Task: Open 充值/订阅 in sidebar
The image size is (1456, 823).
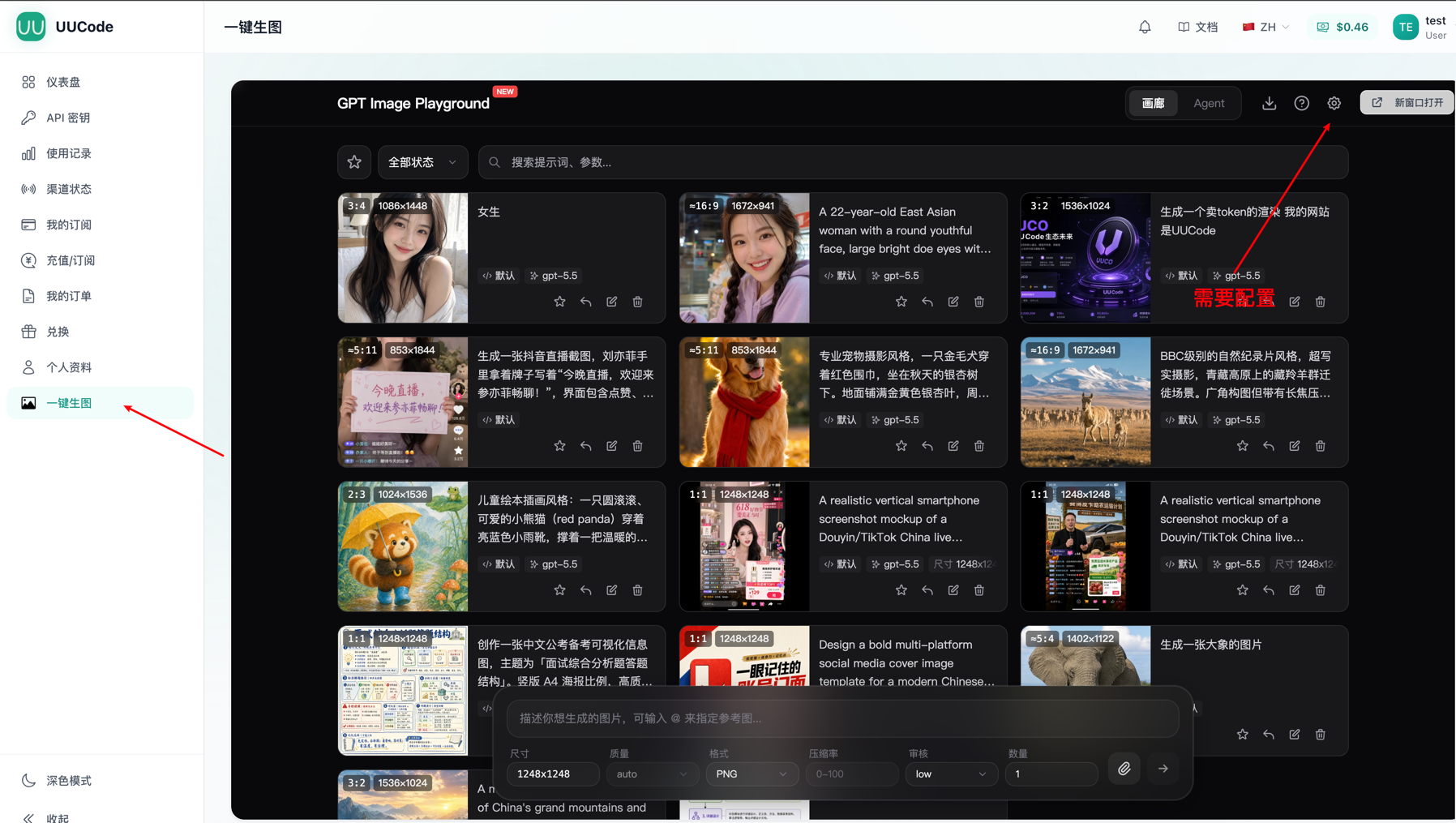Action: [101, 260]
